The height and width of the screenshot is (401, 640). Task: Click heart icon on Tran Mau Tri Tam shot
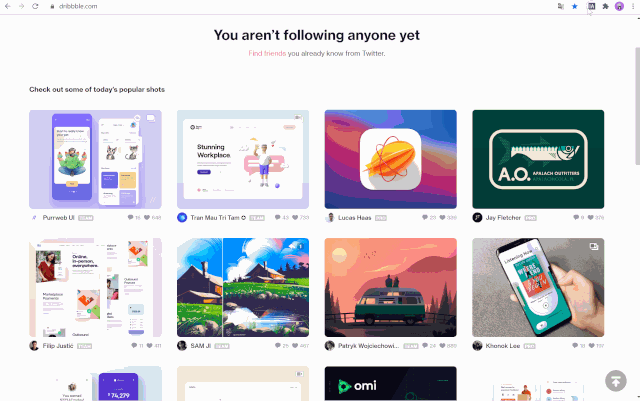295,218
